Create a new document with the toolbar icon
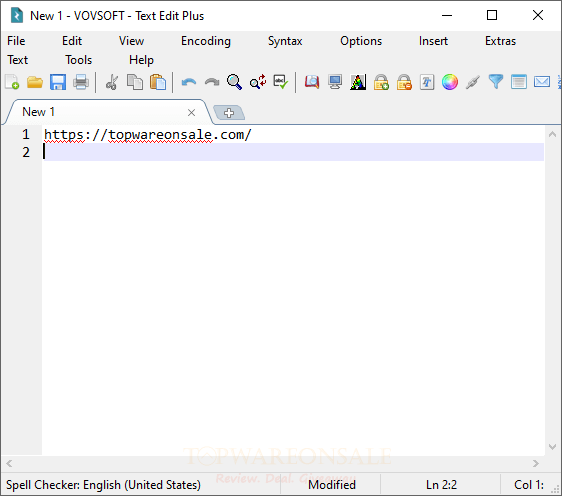 pos(12,82)
